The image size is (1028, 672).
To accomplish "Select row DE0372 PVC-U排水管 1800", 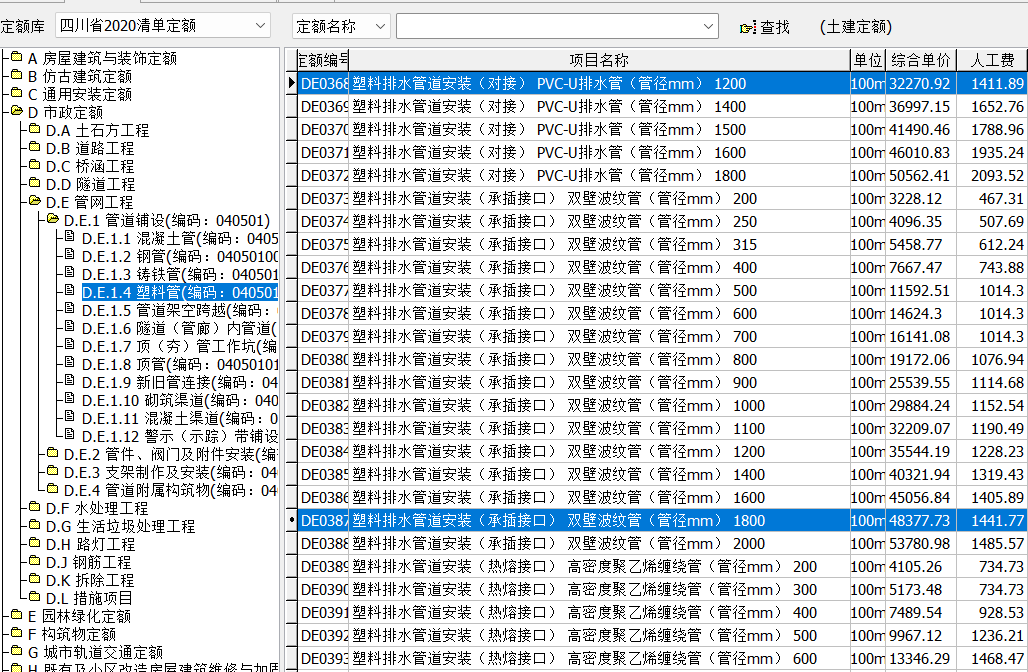I will point(662,176).
